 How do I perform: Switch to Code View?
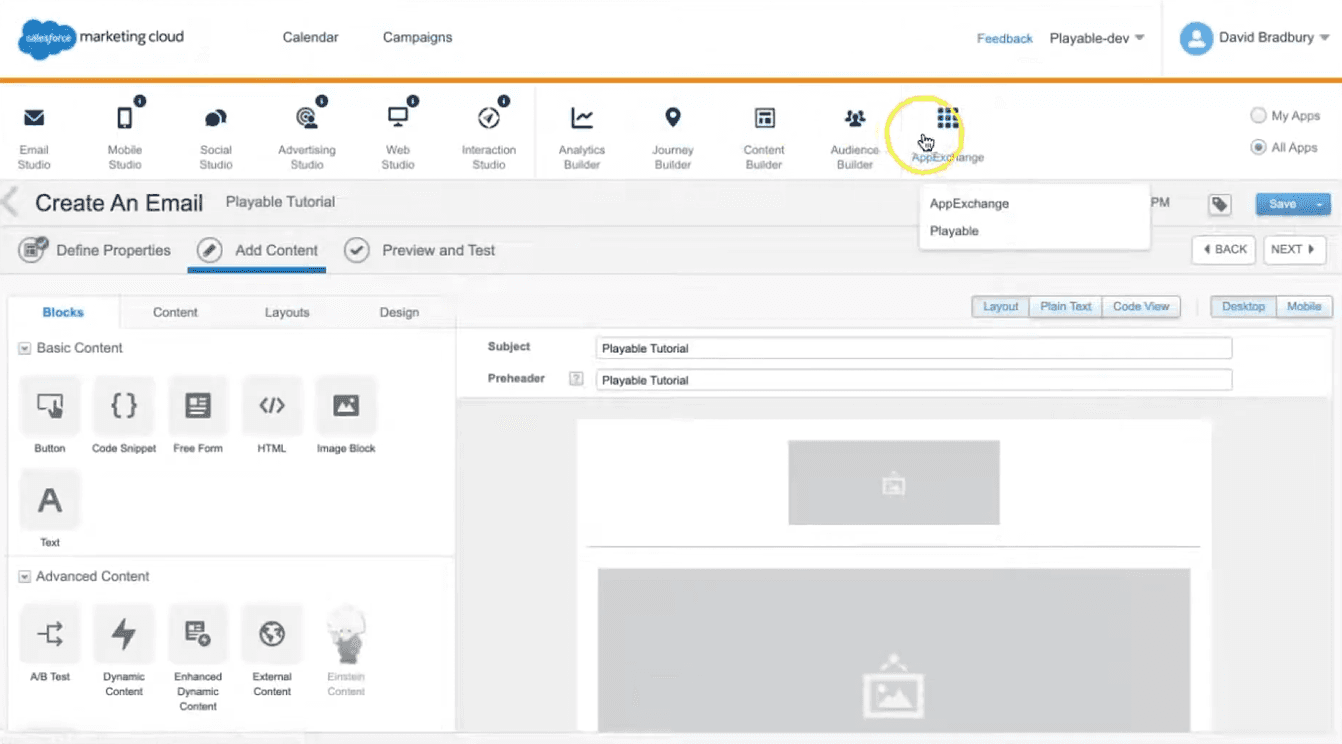pyautogui.click(x=1141, y=306)
